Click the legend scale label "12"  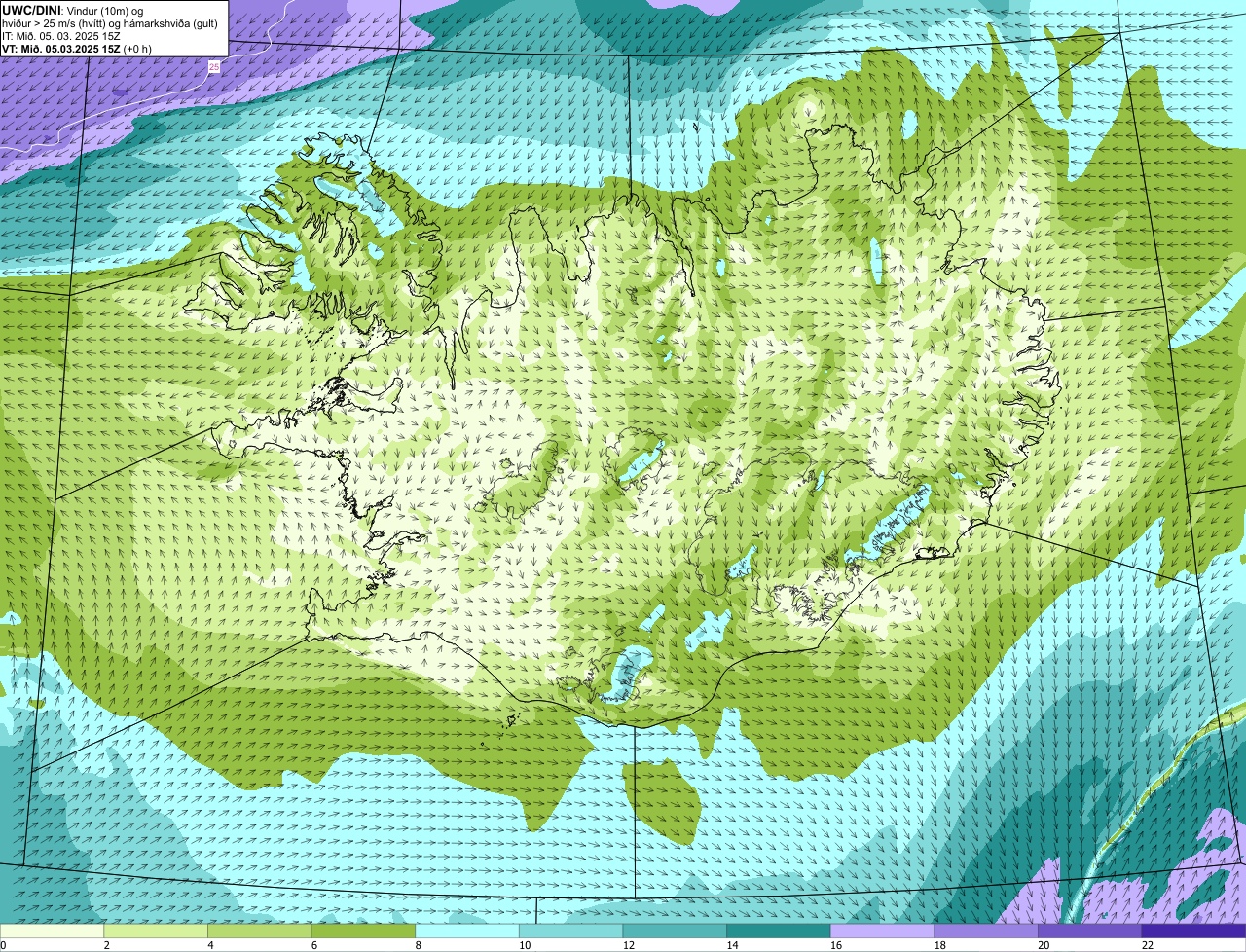(629, 945)
